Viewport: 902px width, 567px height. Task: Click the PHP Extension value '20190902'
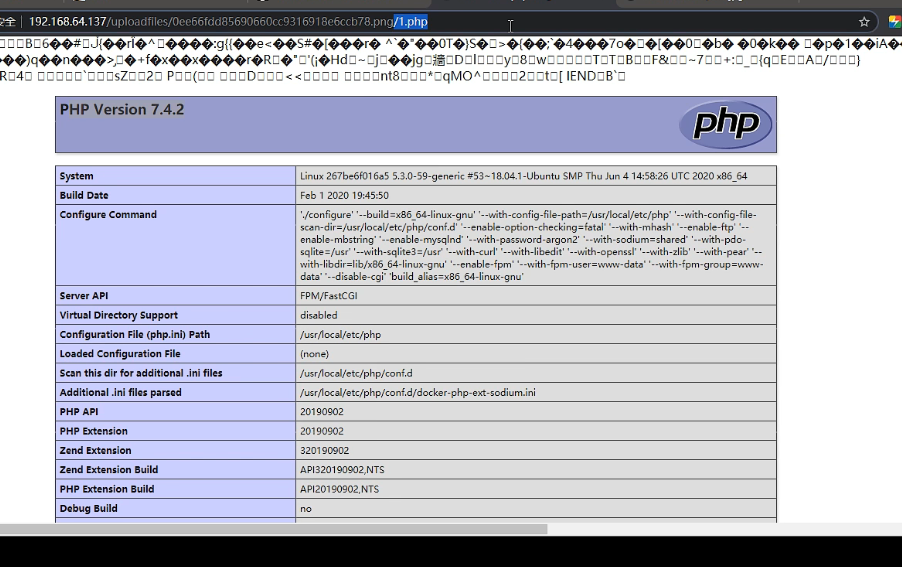coord(322,431)
